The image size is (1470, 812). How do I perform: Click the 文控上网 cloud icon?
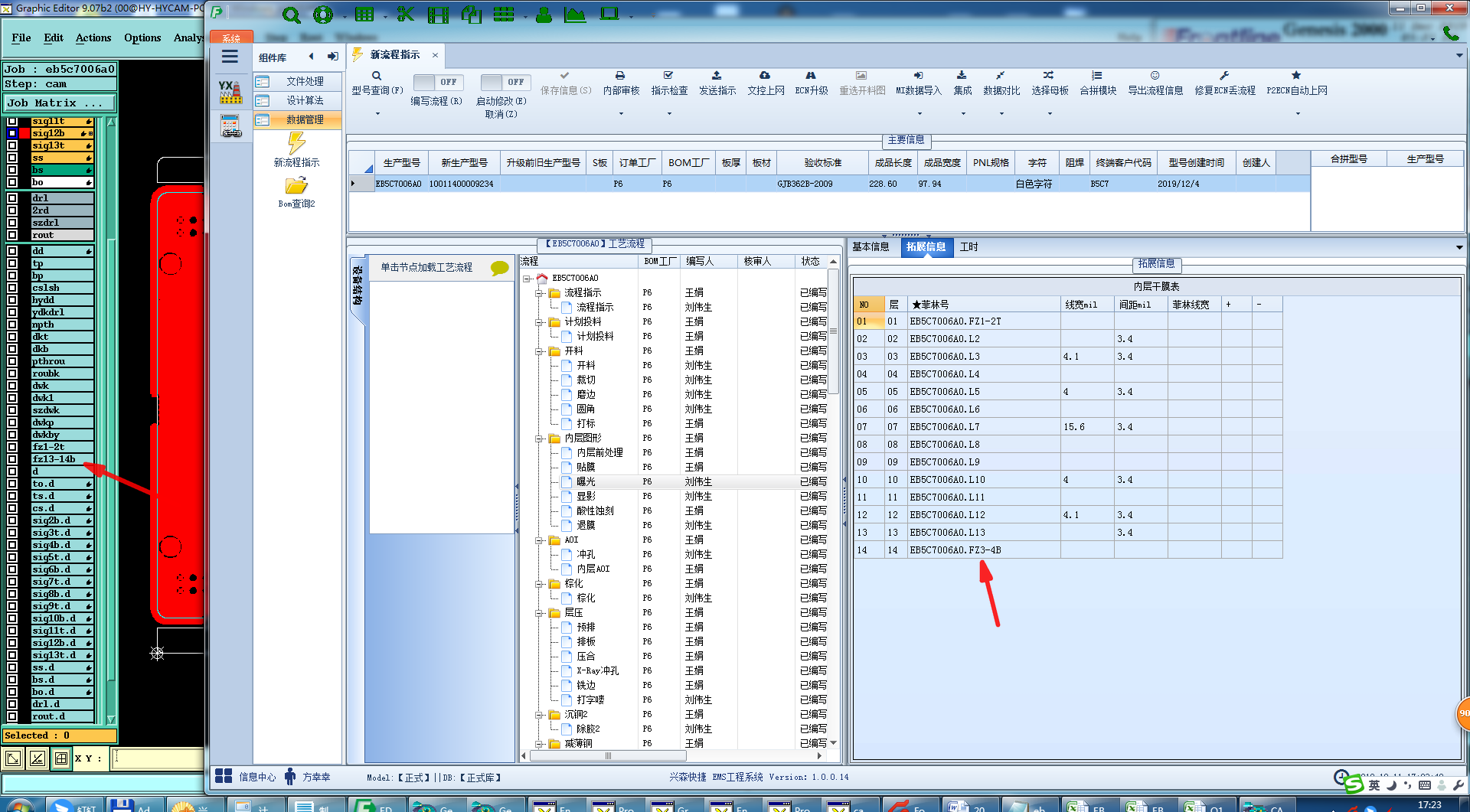click(x=765, y=76)
